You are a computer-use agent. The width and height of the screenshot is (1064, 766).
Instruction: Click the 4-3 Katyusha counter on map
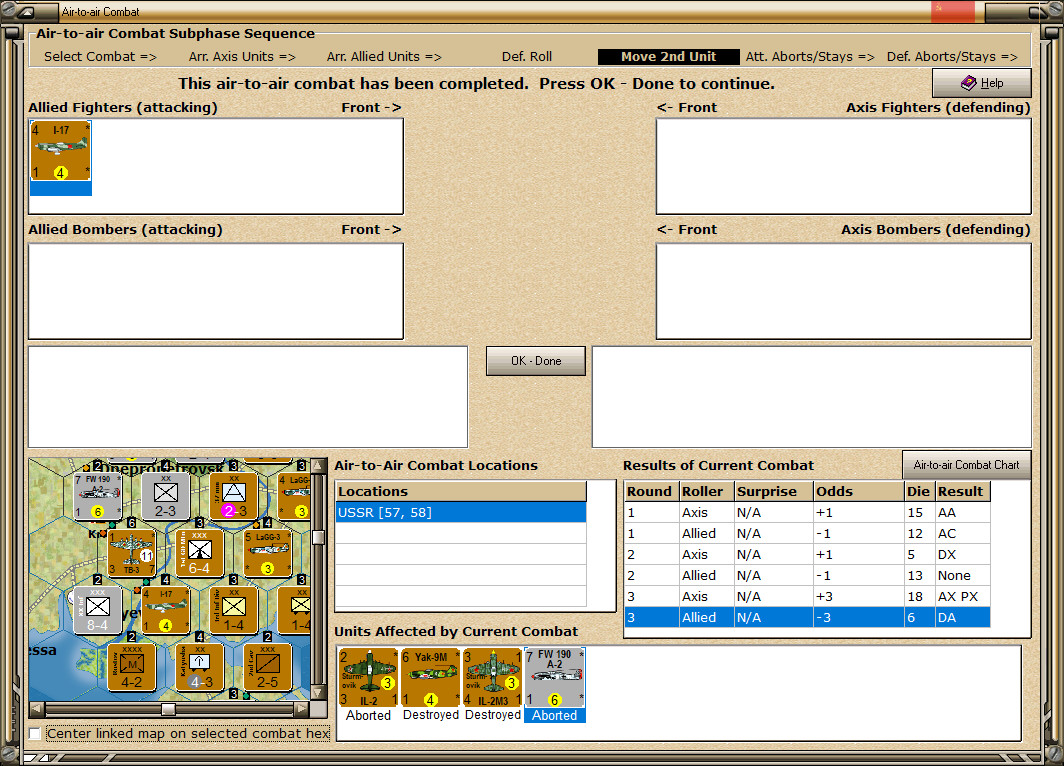[x=200, y=667]
